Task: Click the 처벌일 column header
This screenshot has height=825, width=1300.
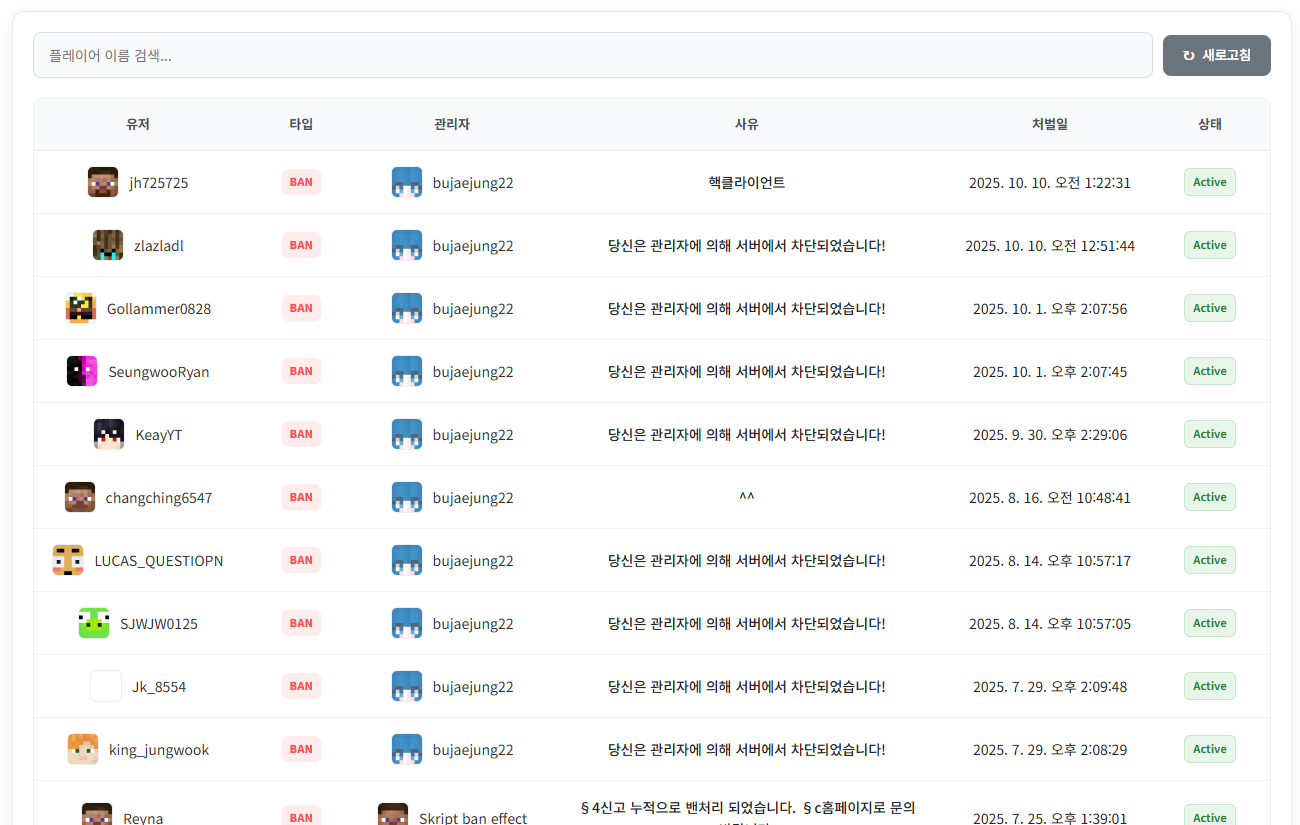Action: tap(1049, 124)
